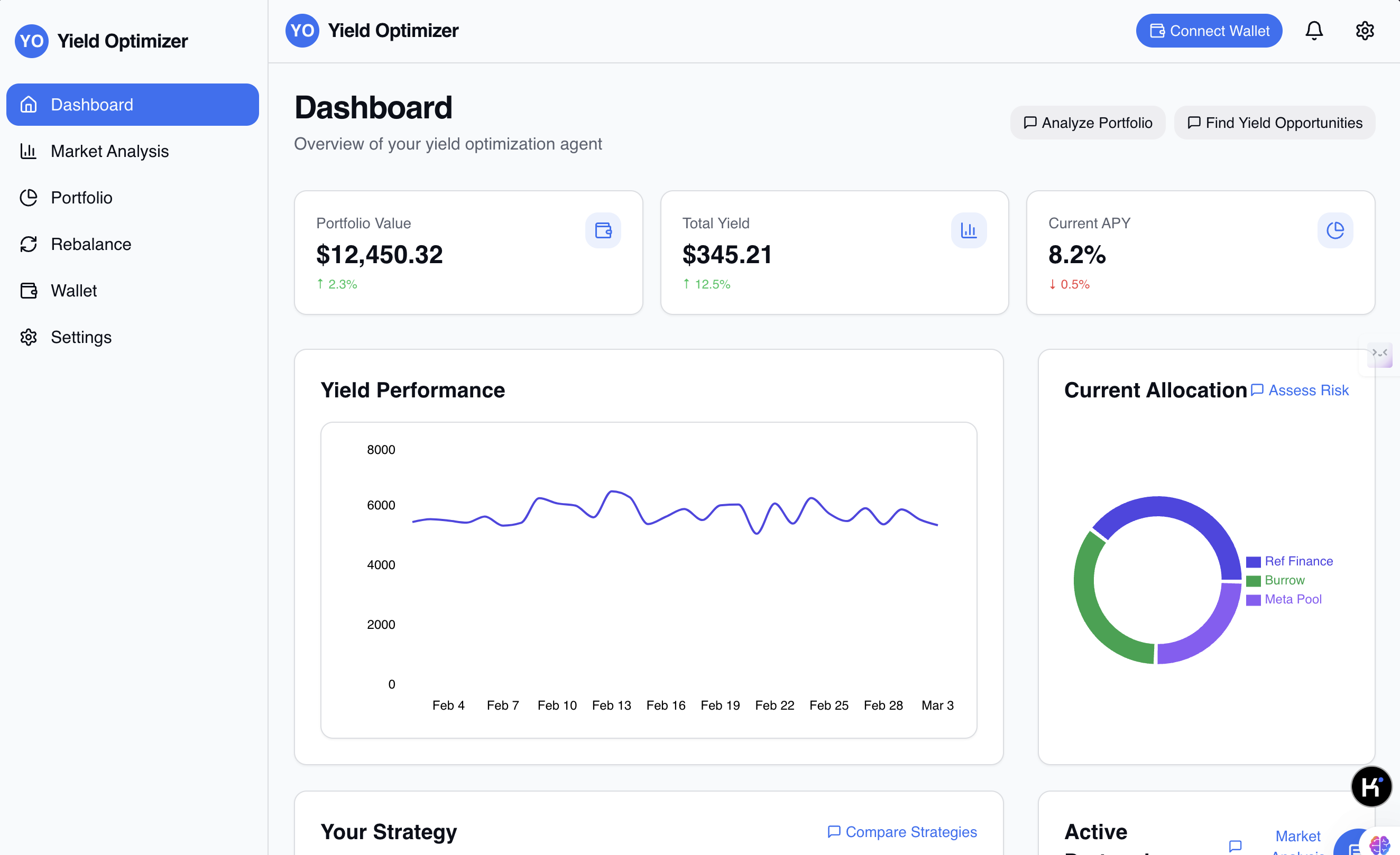
Task: Open settings via header gear icon
Action: coord(1364,31)
